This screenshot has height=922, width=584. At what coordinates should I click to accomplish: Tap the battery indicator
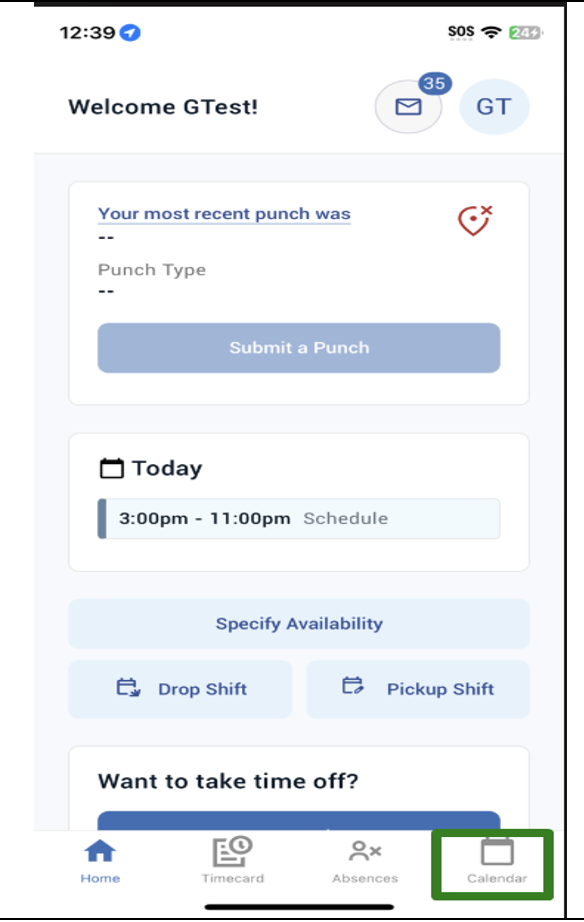pos(526,32)
